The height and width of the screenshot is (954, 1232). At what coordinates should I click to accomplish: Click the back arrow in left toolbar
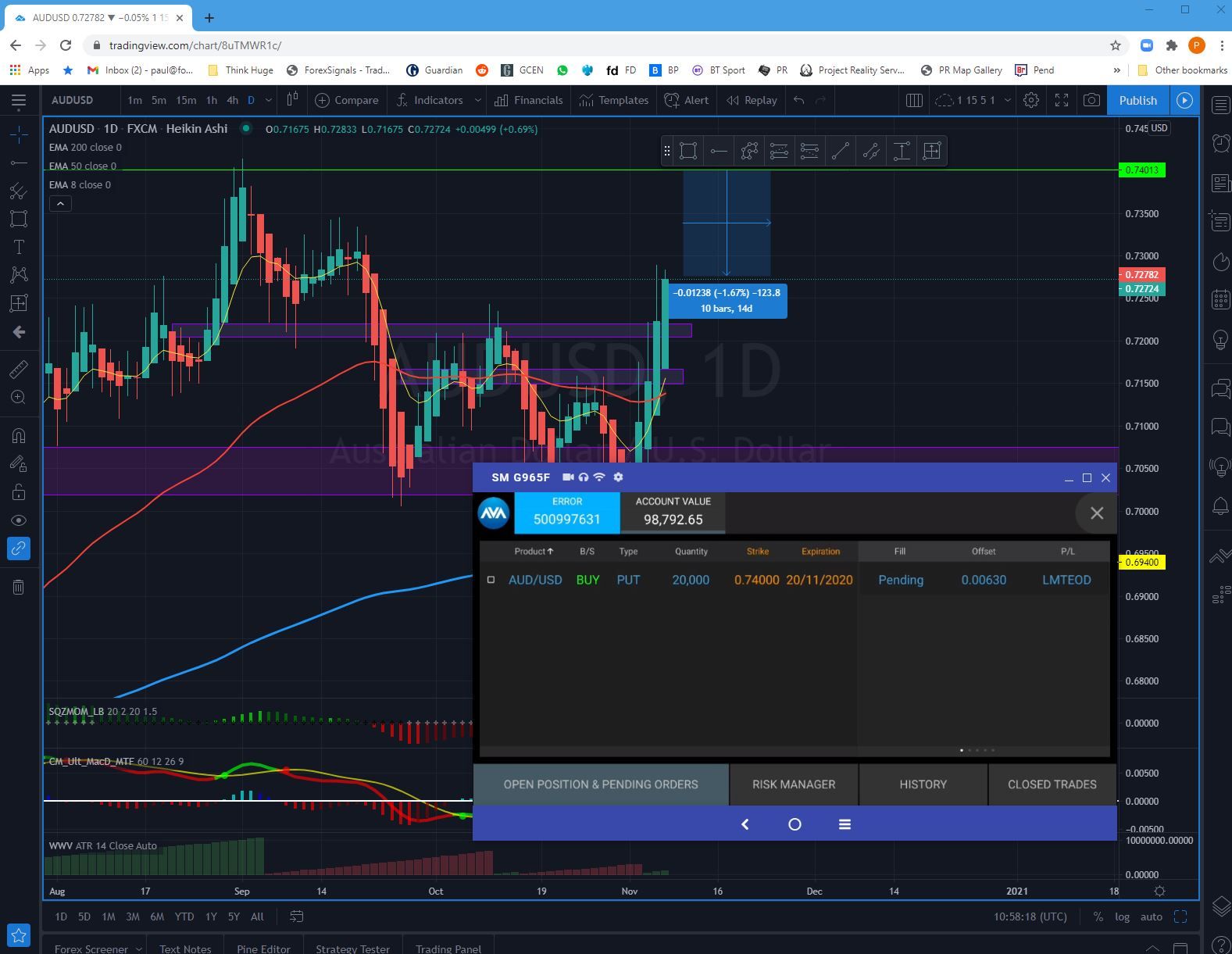coord(19,332)
